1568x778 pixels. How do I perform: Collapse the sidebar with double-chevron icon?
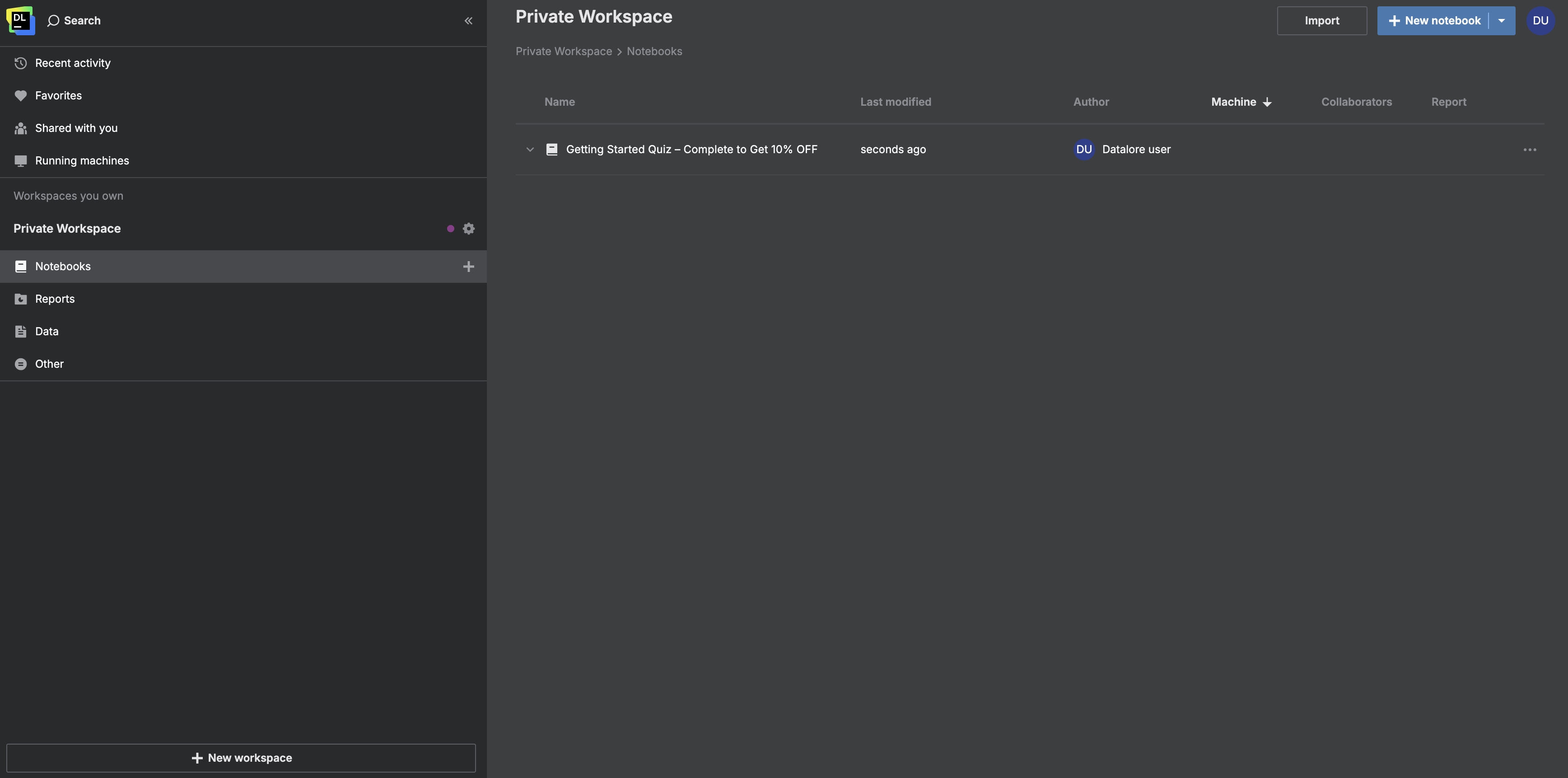coord(468,21)
